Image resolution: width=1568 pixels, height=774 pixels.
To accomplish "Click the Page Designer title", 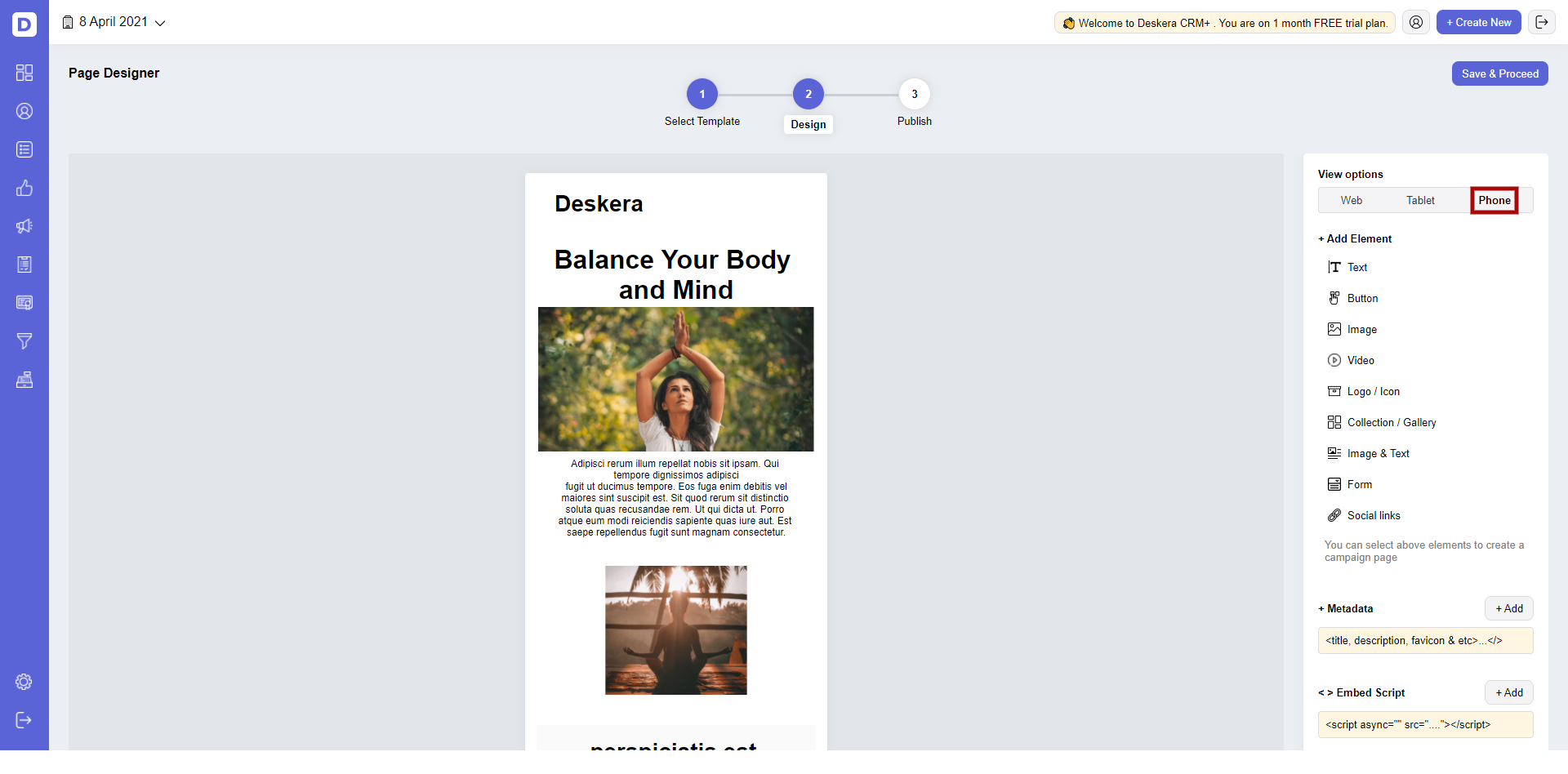I will [x=114, y=73].
